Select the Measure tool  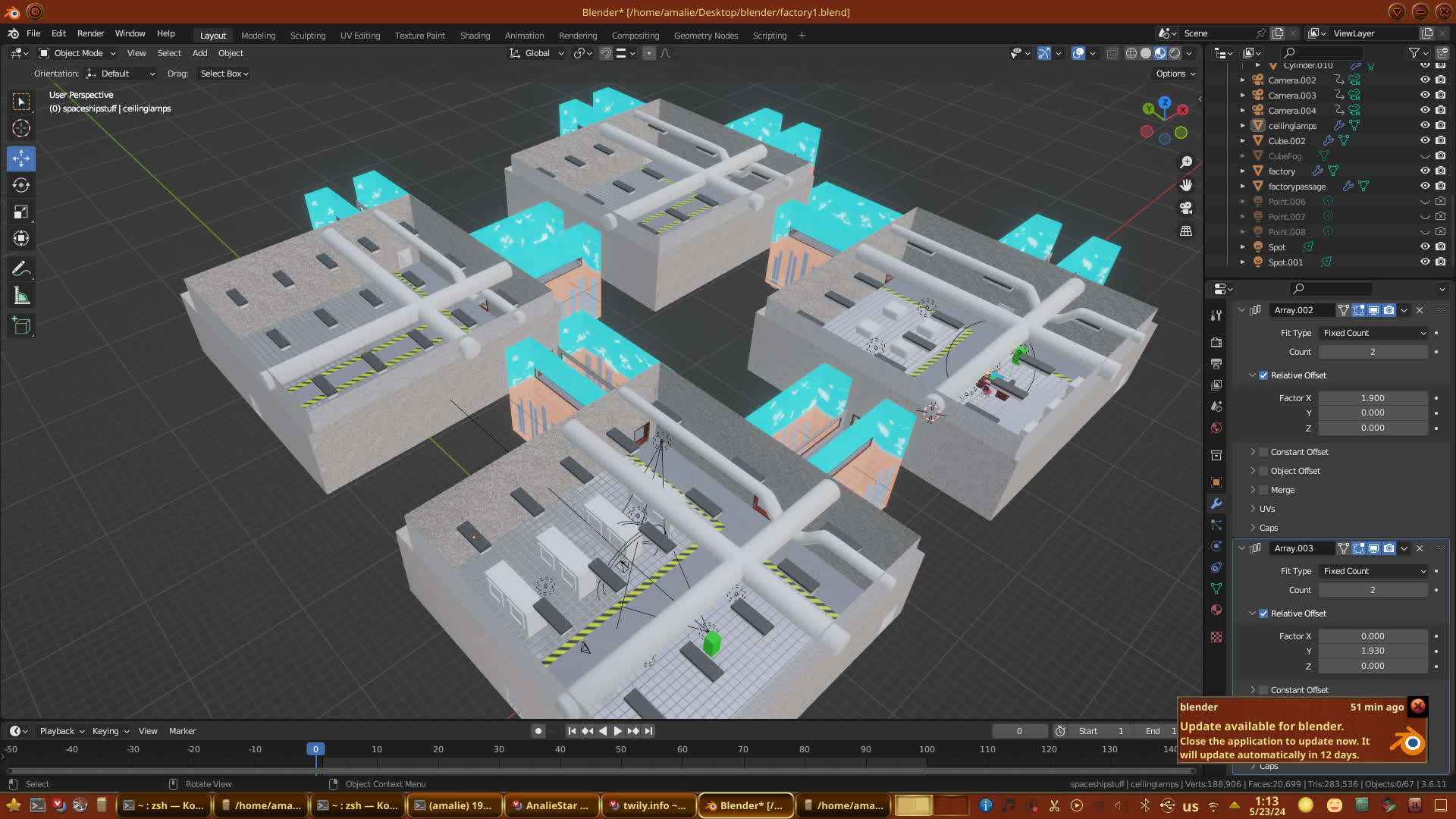(x=21, y=297)
